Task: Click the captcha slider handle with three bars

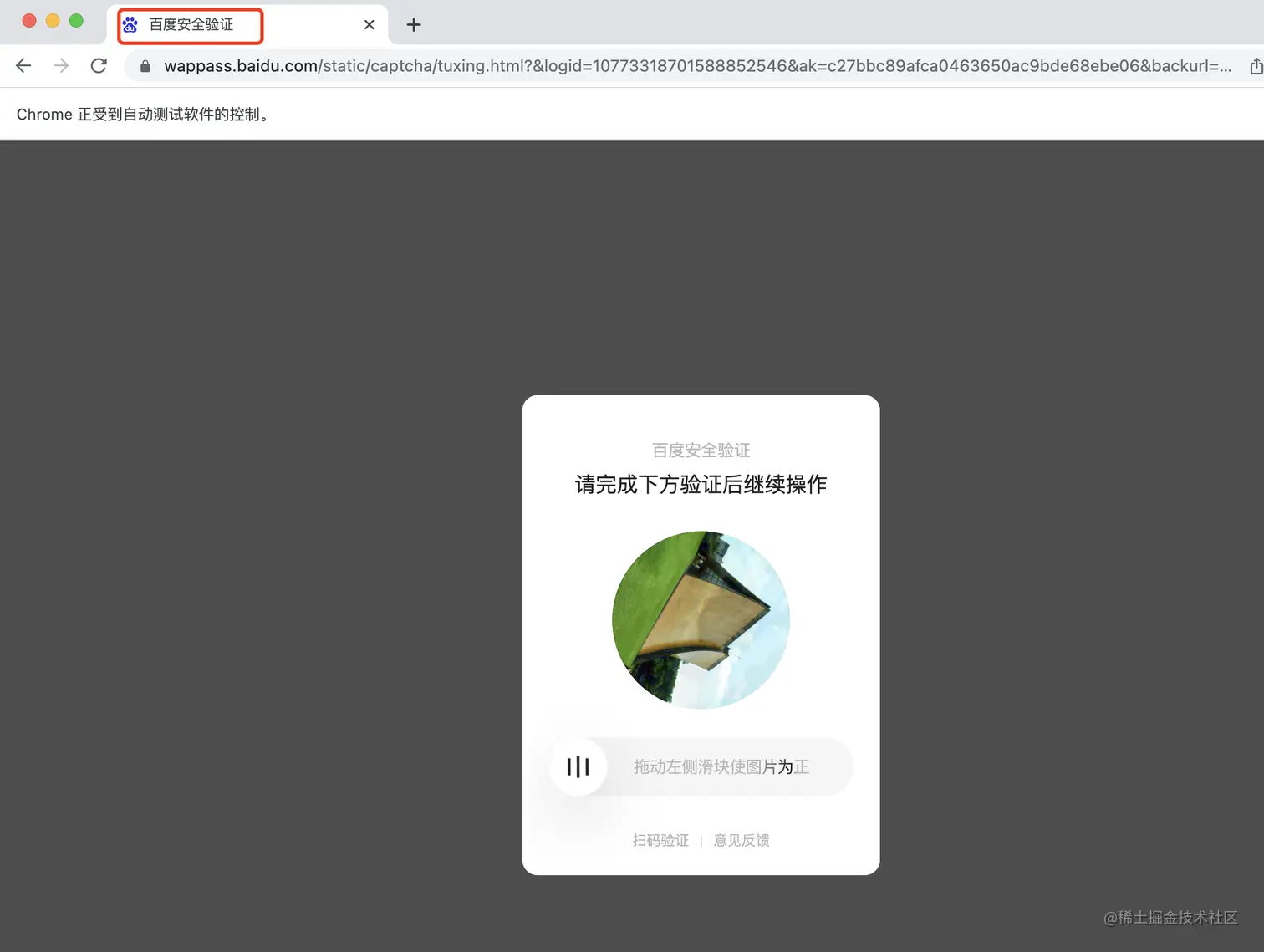Action: tap(578, 766)
